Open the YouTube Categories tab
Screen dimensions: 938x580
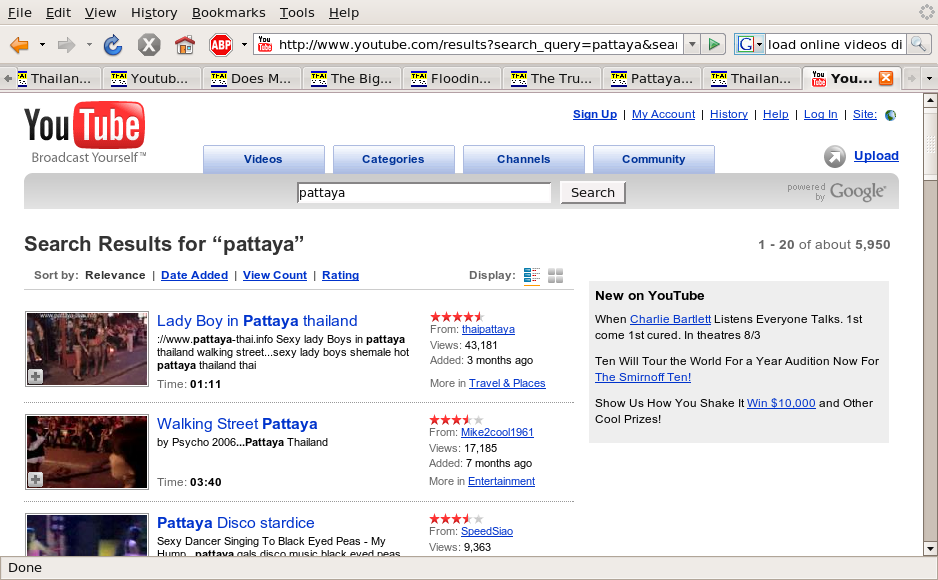(x=393, y=159)
